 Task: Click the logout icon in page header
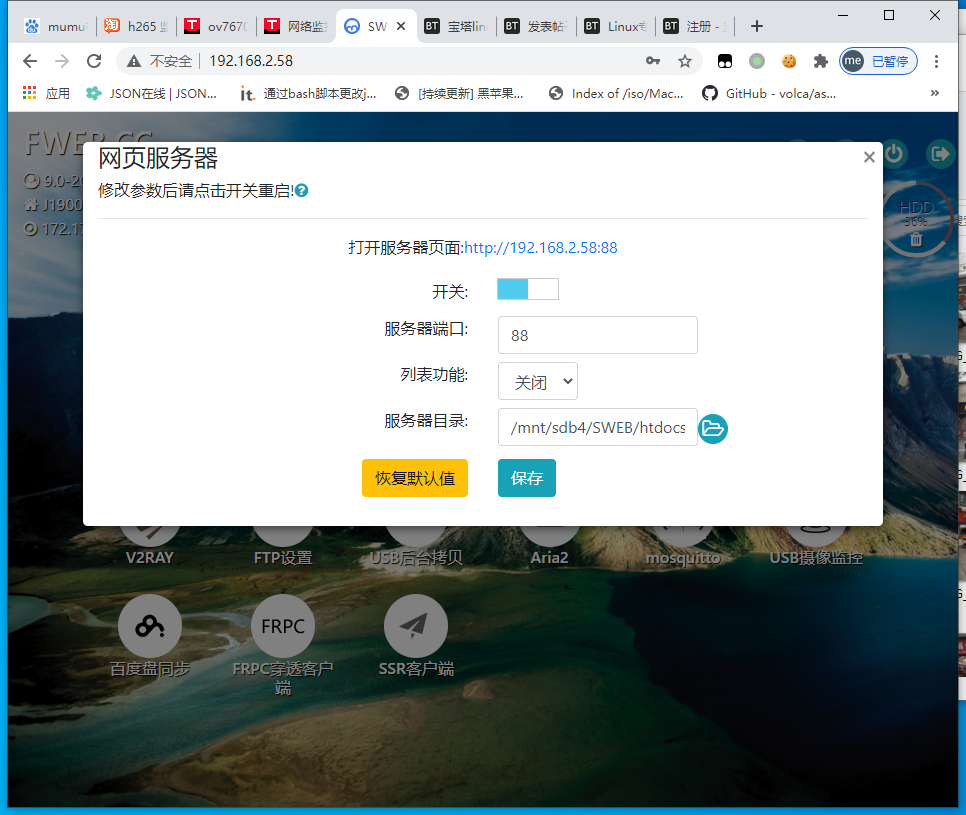tap(940, 153)
